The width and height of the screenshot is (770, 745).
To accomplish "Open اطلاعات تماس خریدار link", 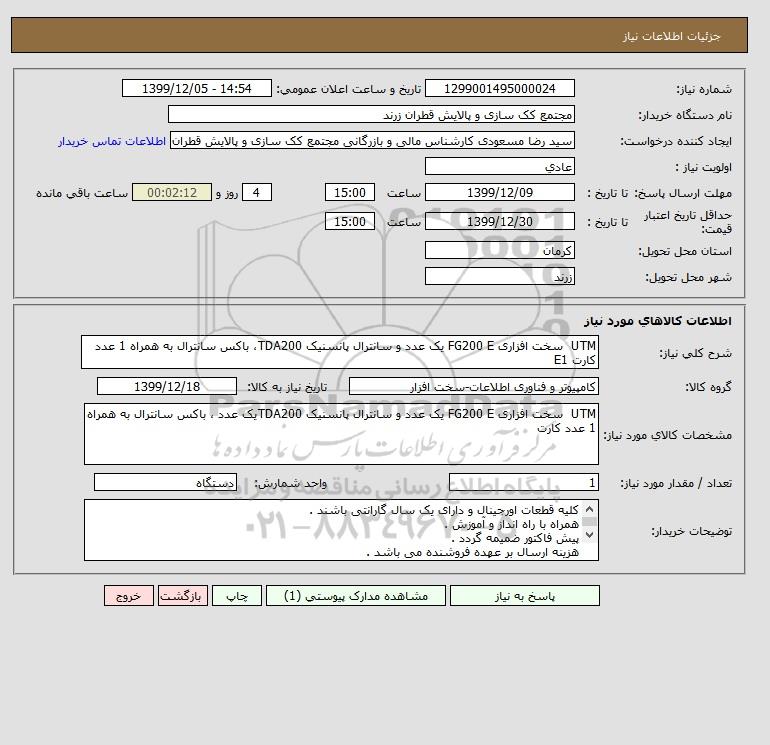I will click(111, 141).
